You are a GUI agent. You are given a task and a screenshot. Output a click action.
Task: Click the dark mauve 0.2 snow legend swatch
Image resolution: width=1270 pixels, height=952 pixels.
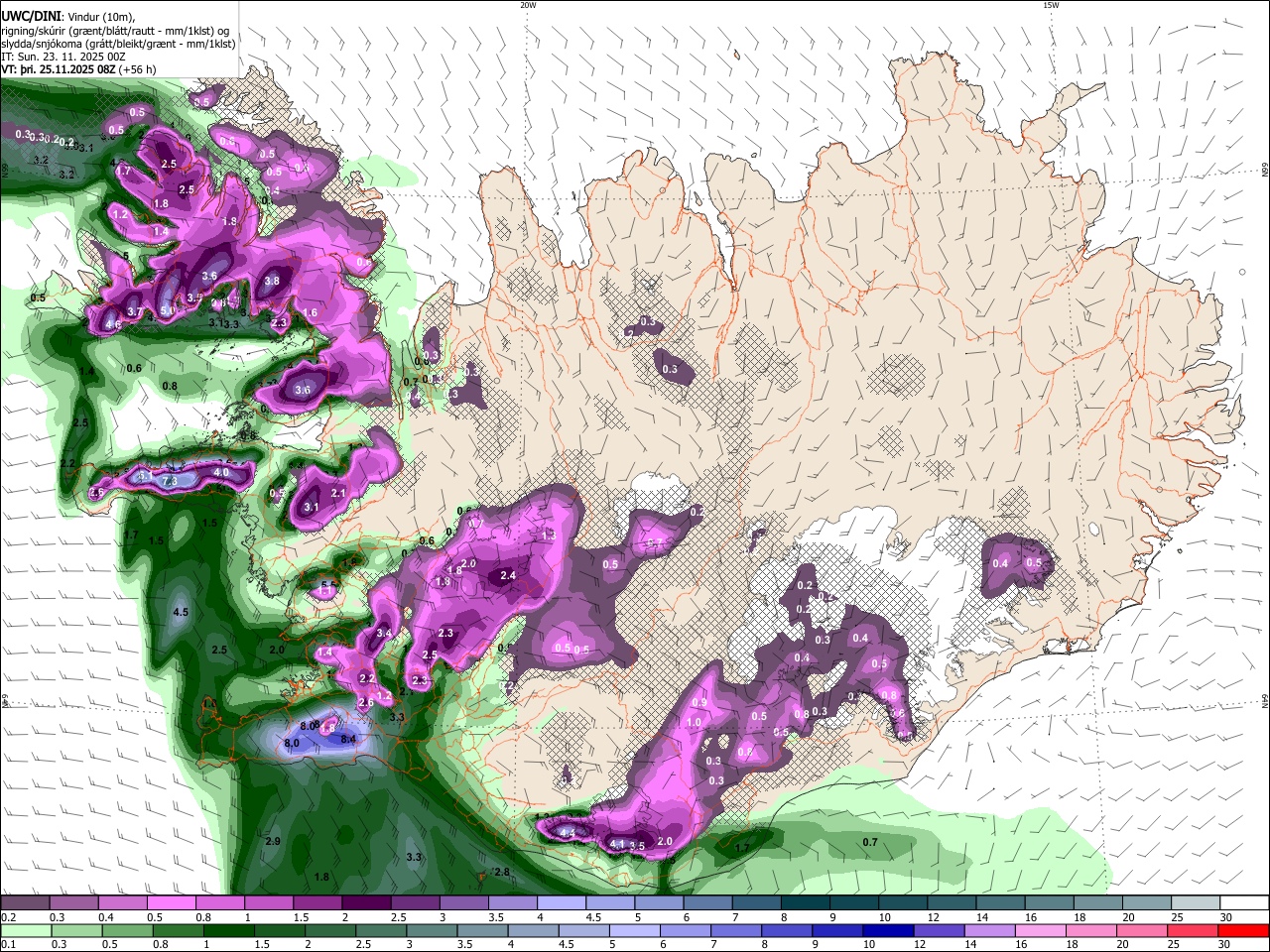[x=24, y=902]
